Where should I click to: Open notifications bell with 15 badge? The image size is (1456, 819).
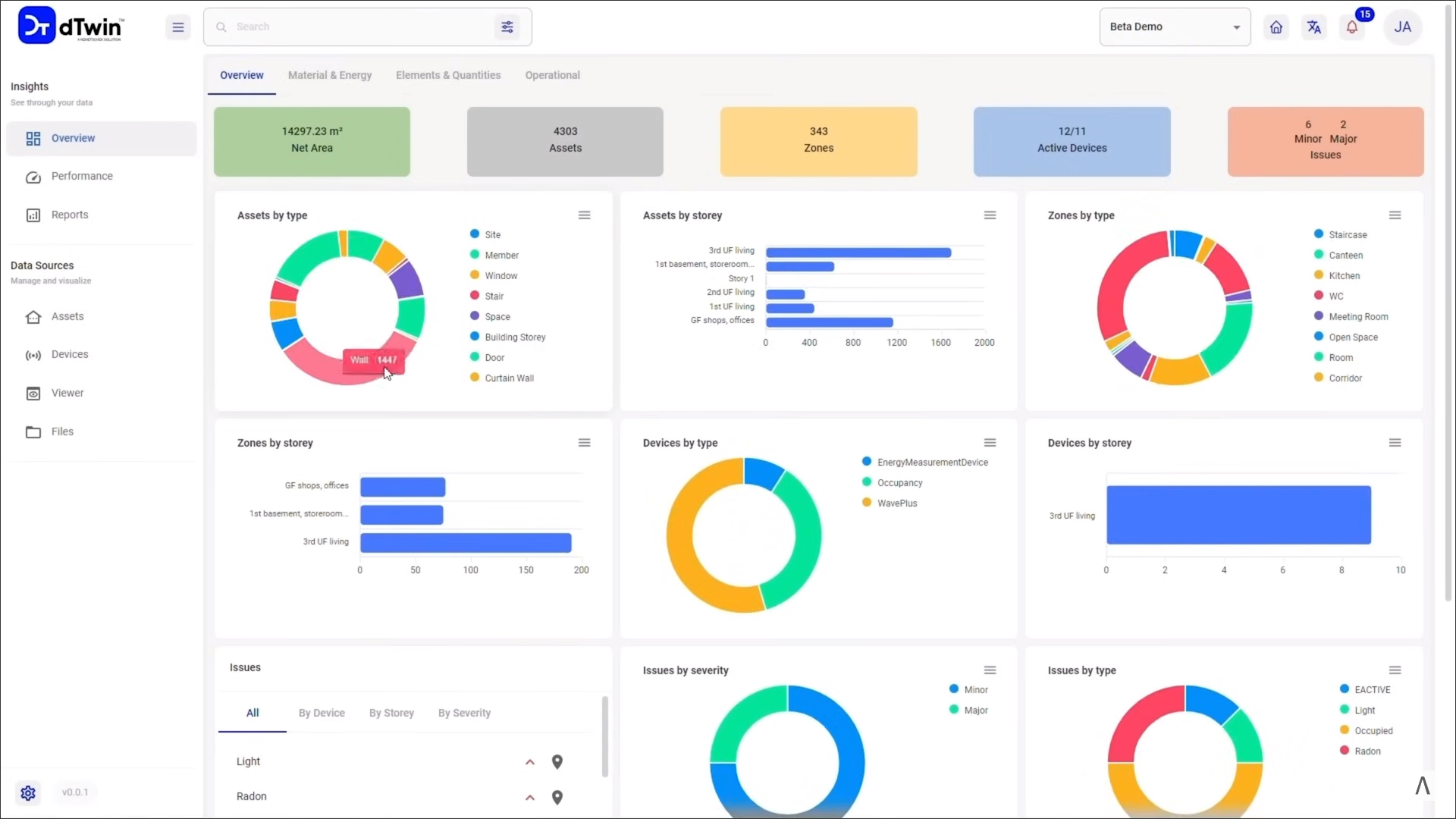tap(1353, 27)
